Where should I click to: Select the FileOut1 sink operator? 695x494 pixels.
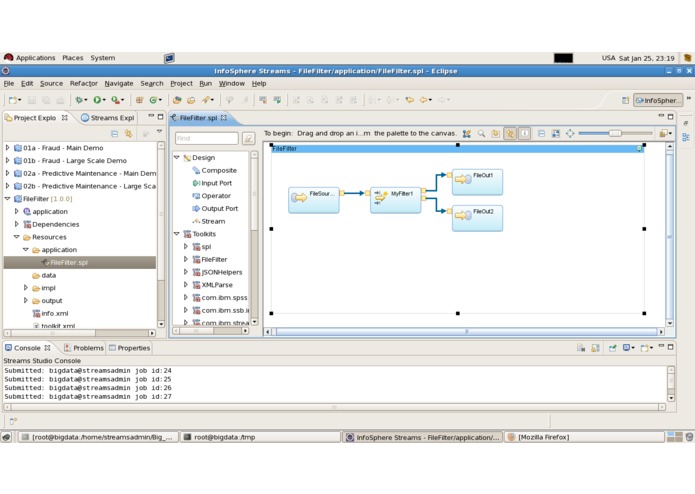(477, 182)
